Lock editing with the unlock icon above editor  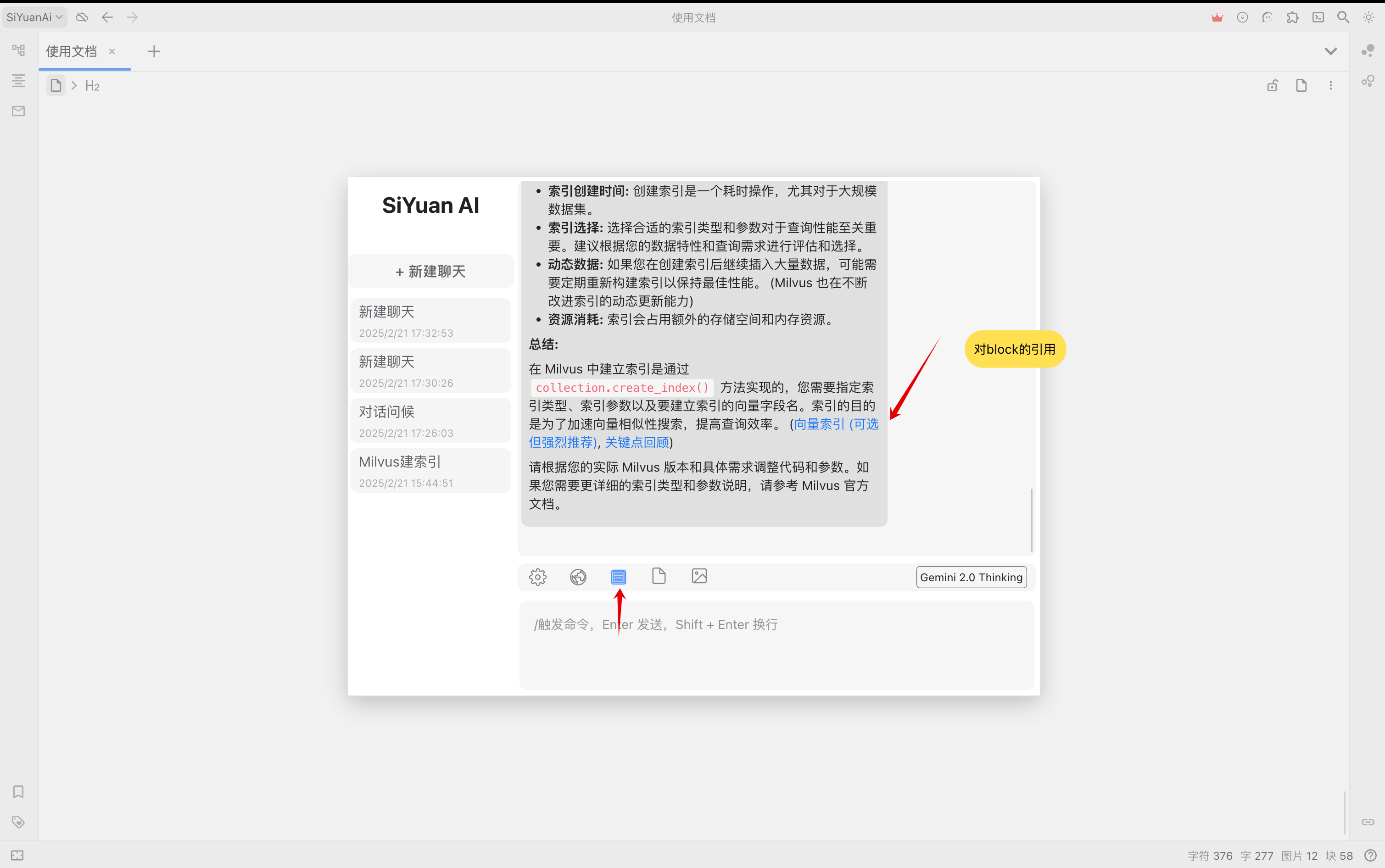1273,85
